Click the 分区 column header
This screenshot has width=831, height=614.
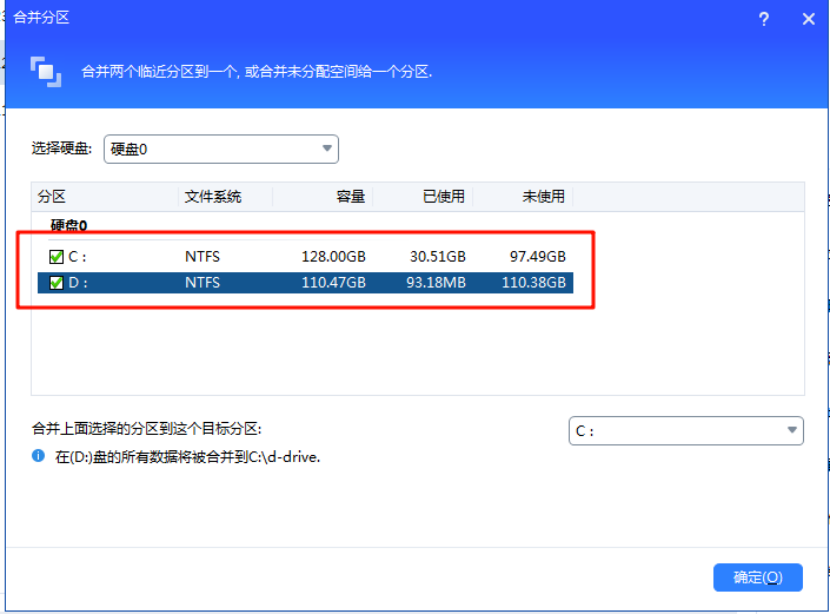coord(52,197)
